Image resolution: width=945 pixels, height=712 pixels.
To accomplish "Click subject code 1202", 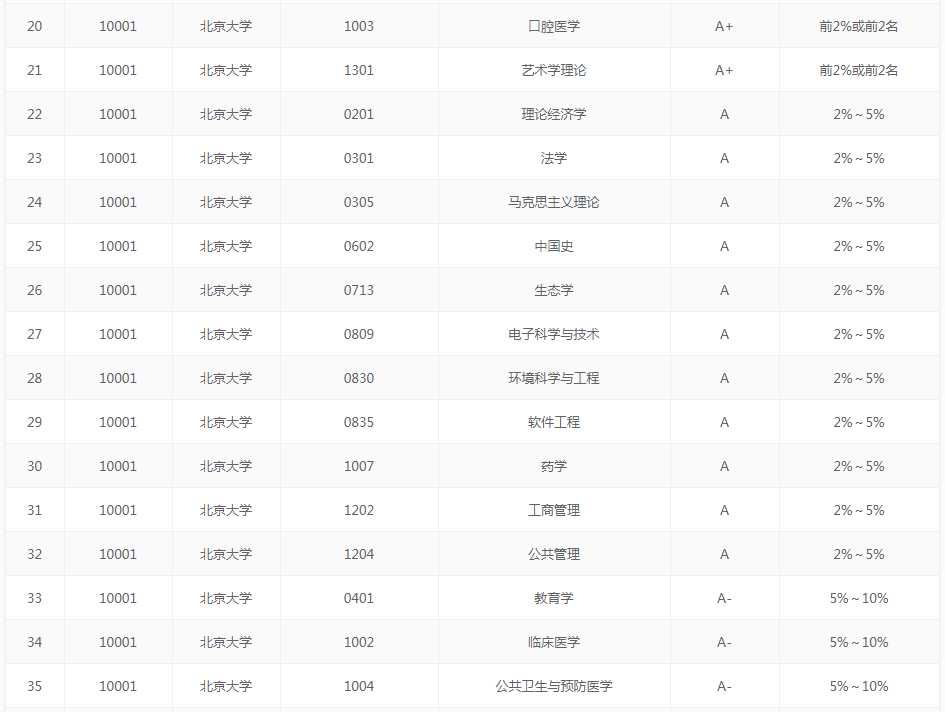I will click(x=359, y=510).
